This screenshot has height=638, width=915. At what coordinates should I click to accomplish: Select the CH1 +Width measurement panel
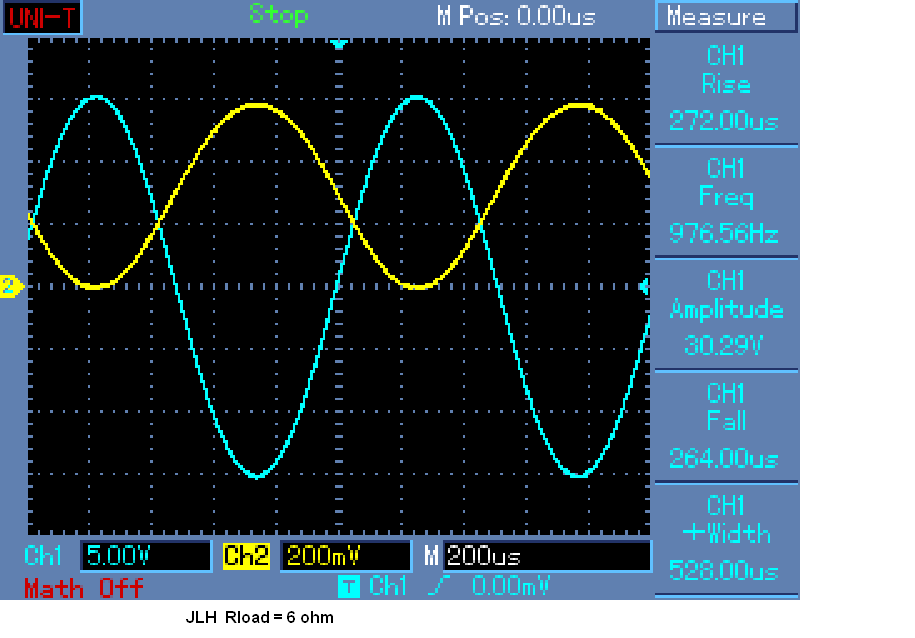pos(726,538)
